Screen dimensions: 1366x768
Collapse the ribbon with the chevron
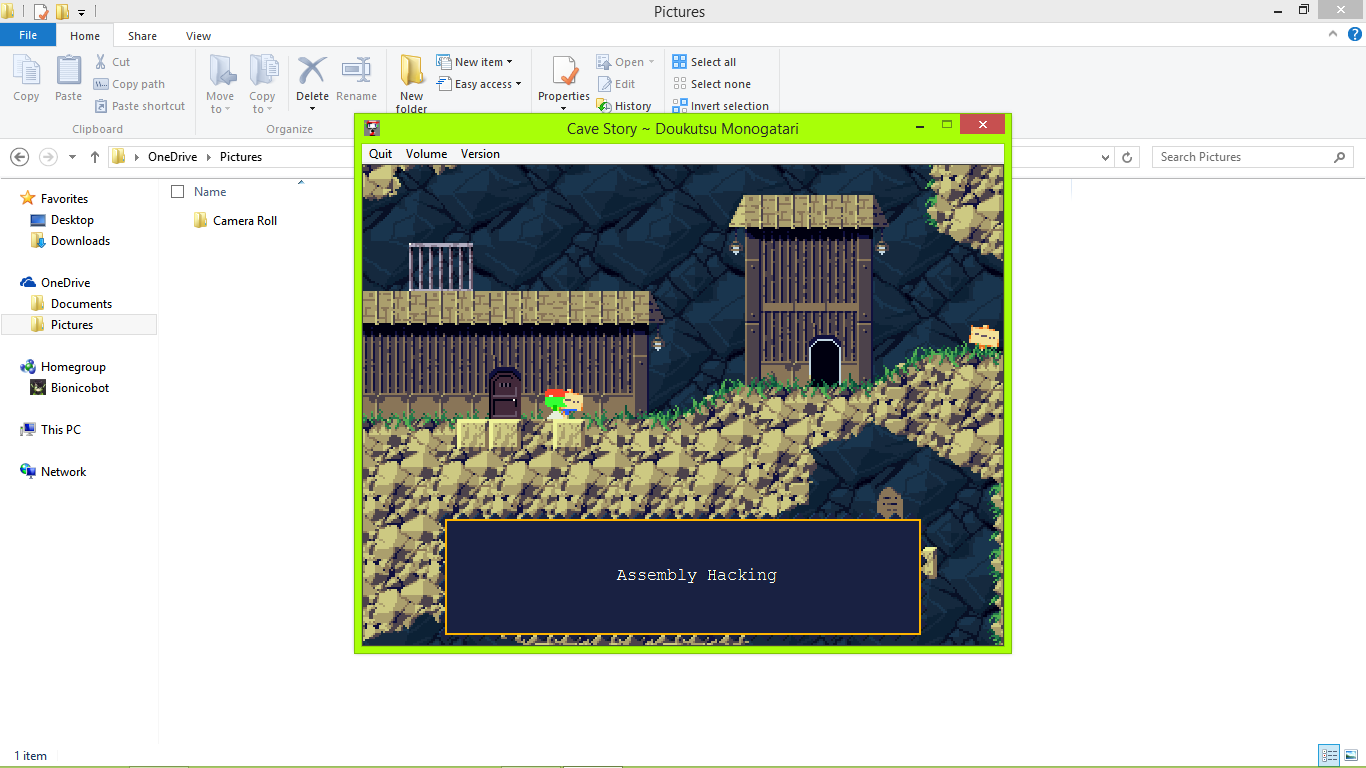pyautogui.click(x=1333, y=34)
